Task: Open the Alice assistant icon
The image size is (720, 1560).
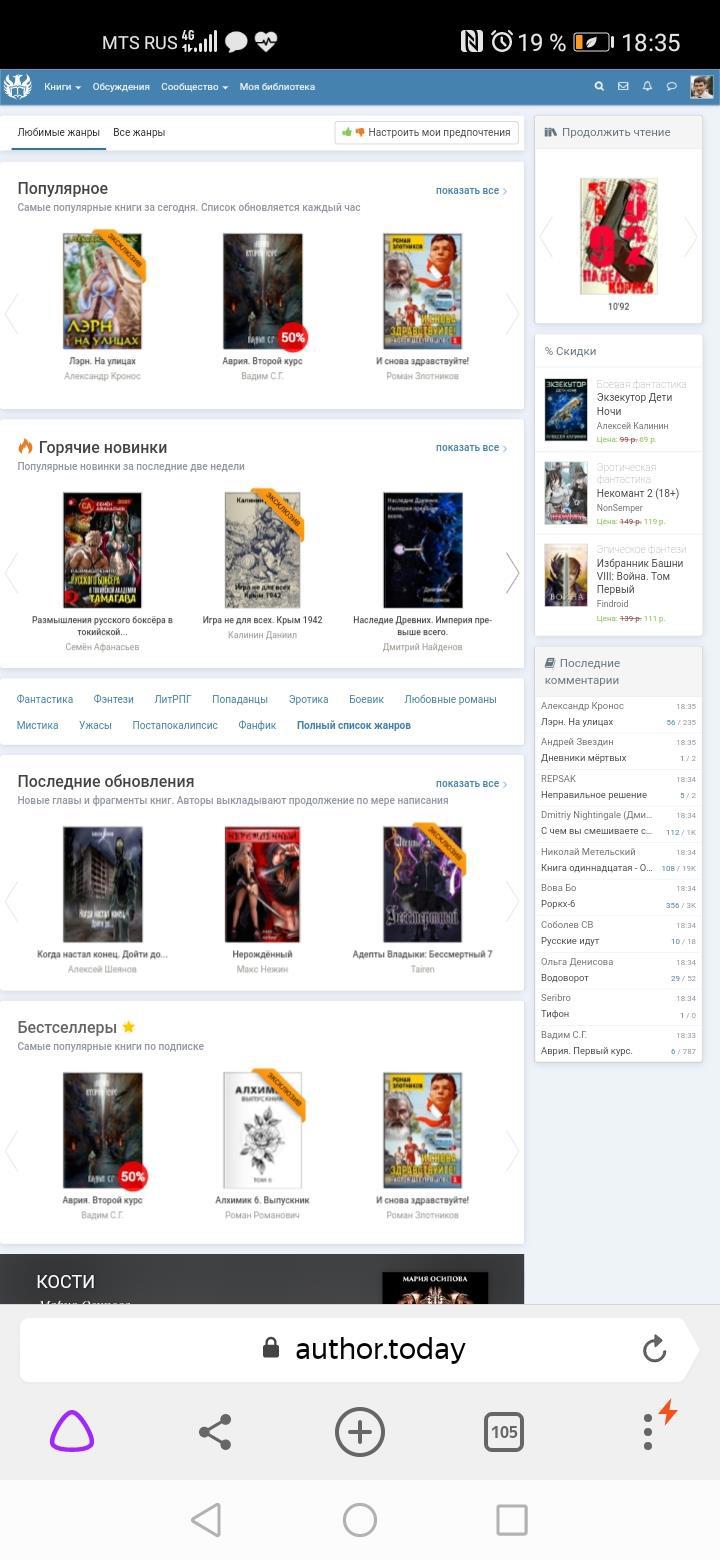Action: tap(72, 1432)
